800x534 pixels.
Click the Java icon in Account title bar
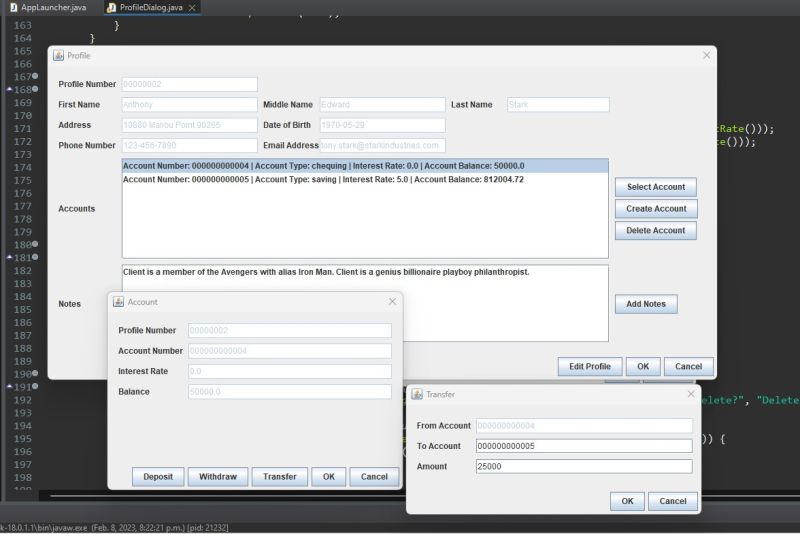pyautogui.click(x=118, y=302)
